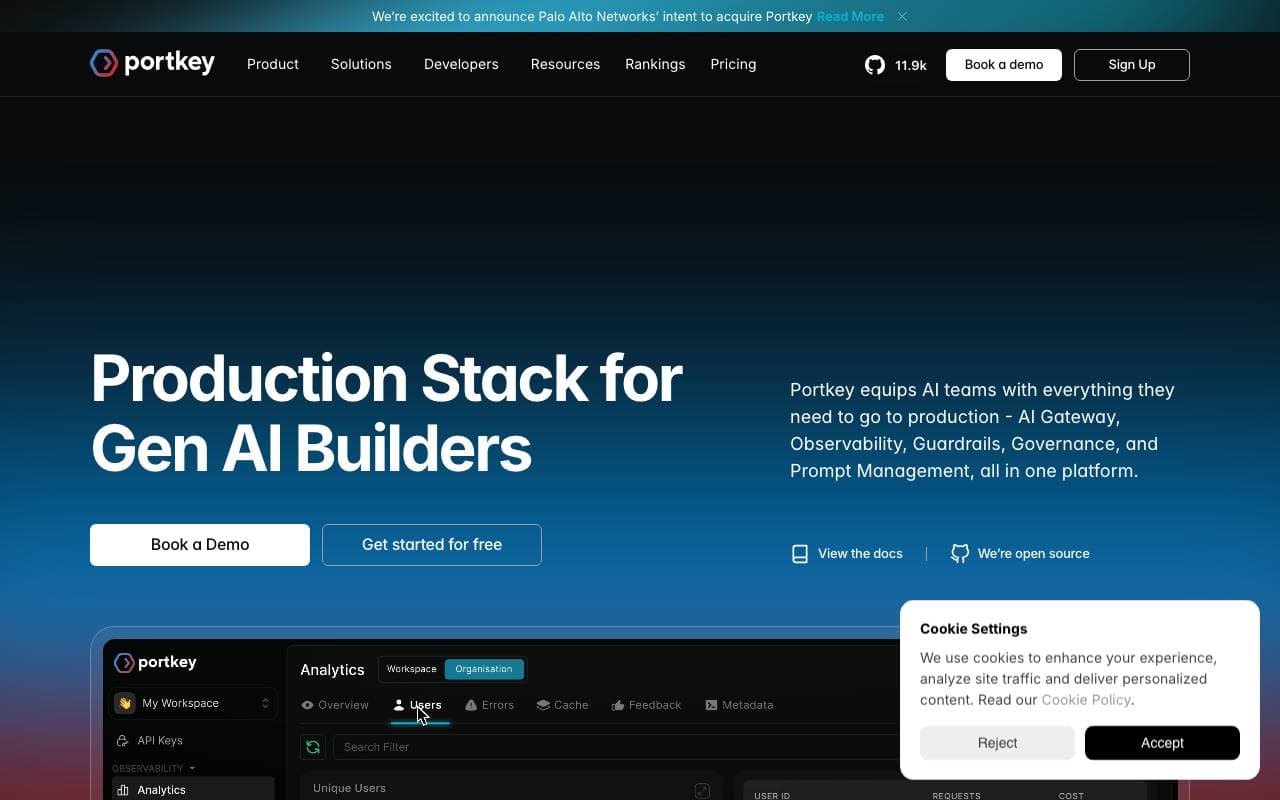Switch to the Users analytics tab
This screenshot has width=1280, height=800.
point(418,705)
